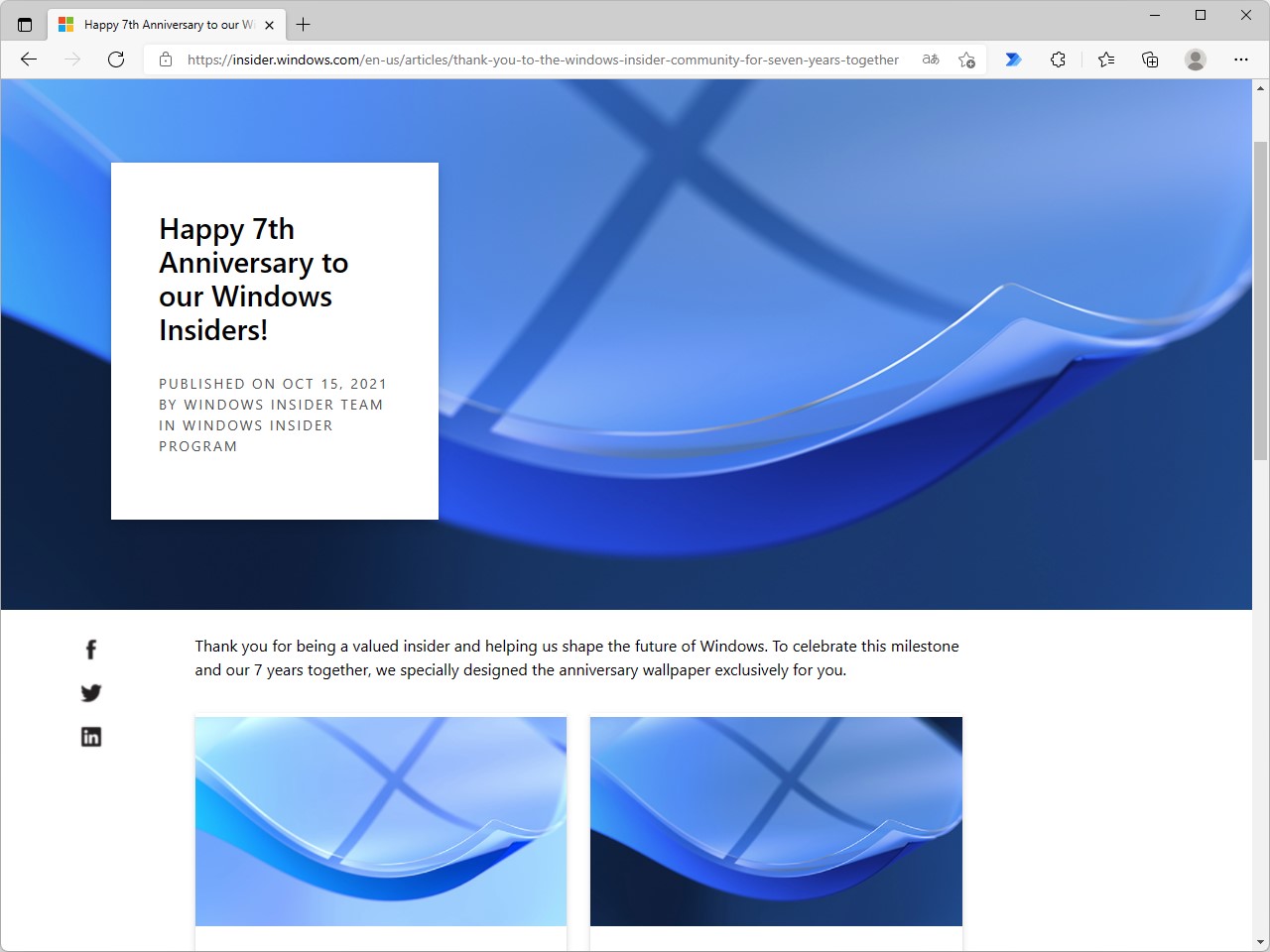
Task: Share the article on Twitter
Action: point(90,693)
